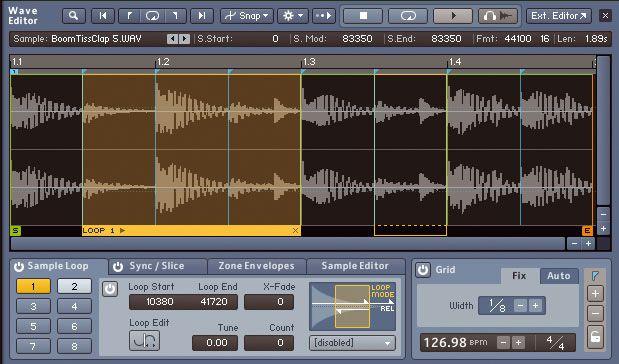This screenshot has width=619, height=364.
Task: Select the Auto grid tab
Action: click(559, 276)
